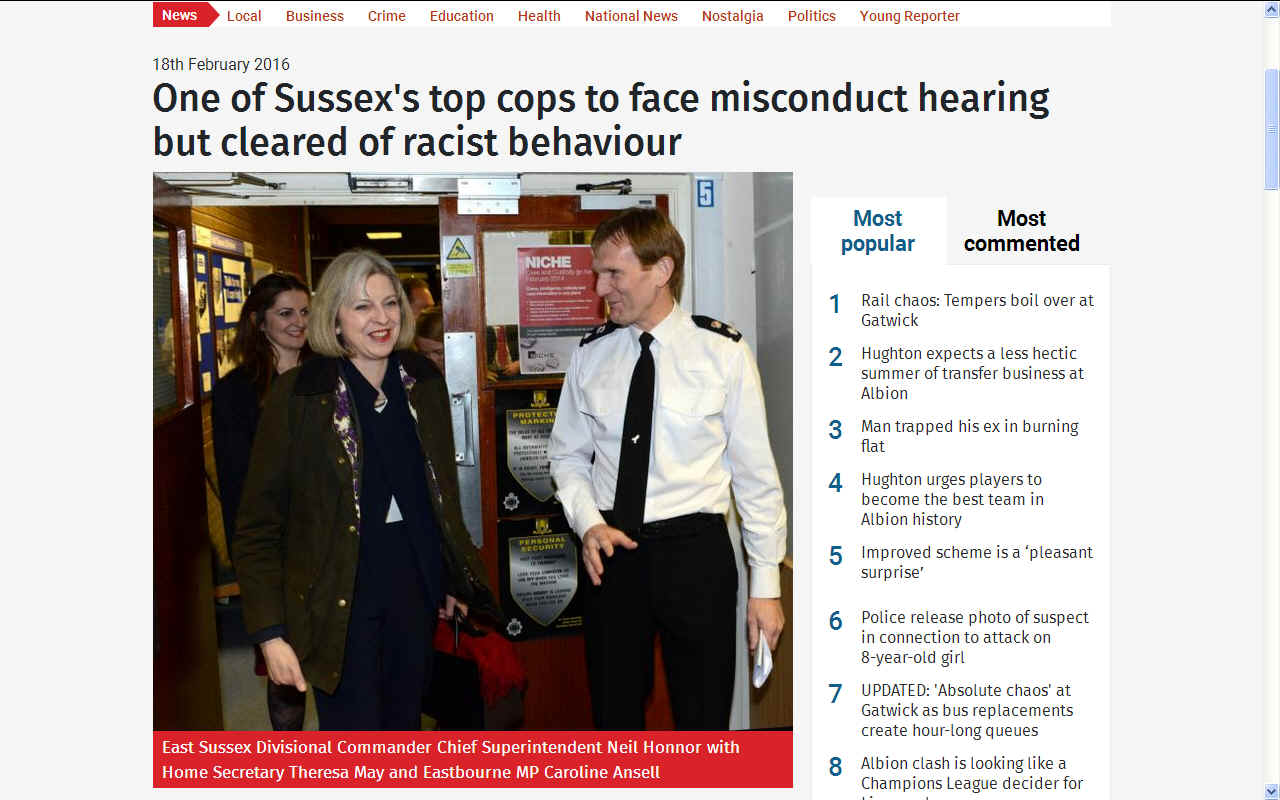Open the Young Reporter section

tap(910, 16)
